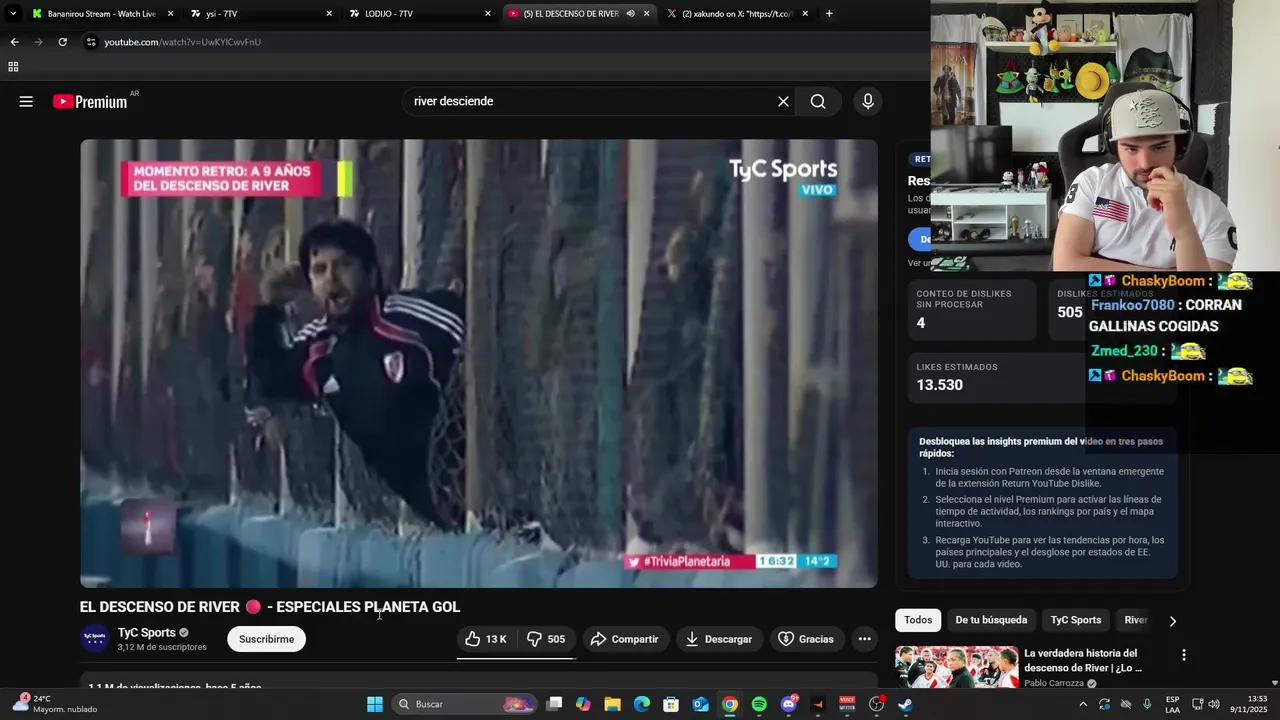Start voice search with the microphone icon
Viewport: 1280px width, 720px height.
868,101
